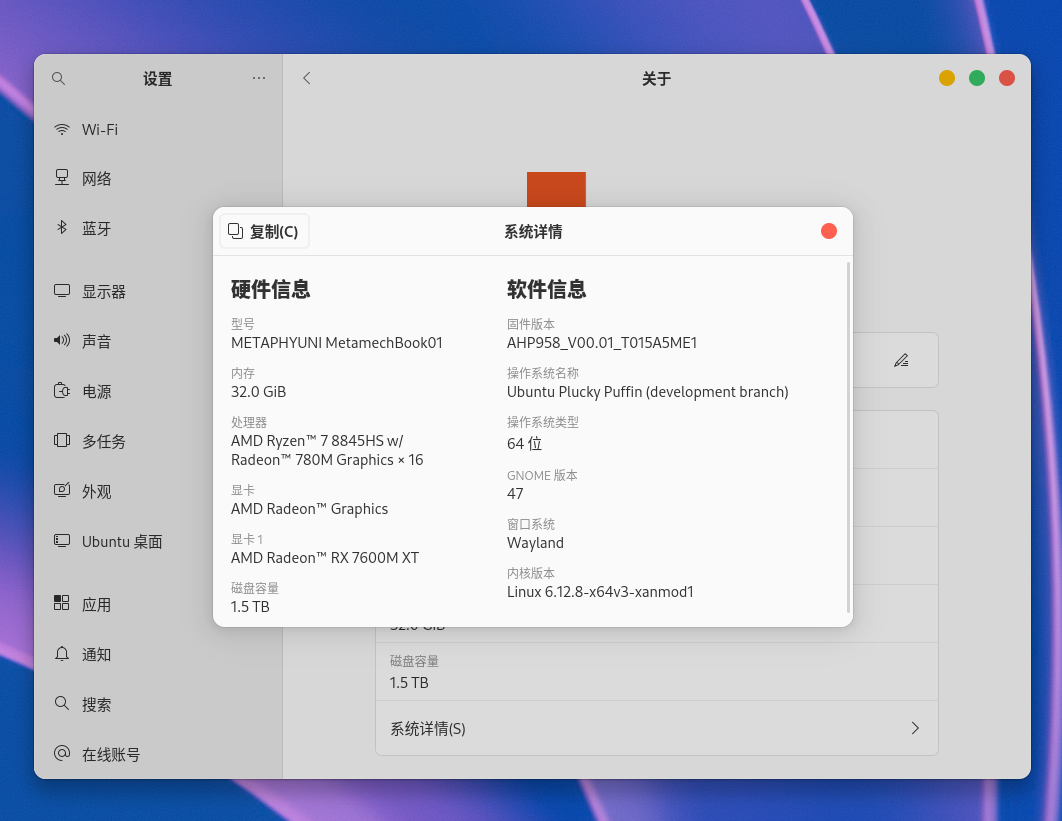The width and height of the screenshot is (1062, 821).
Task: Click the bell icon beside 通知
Action: tap(62, 654)
